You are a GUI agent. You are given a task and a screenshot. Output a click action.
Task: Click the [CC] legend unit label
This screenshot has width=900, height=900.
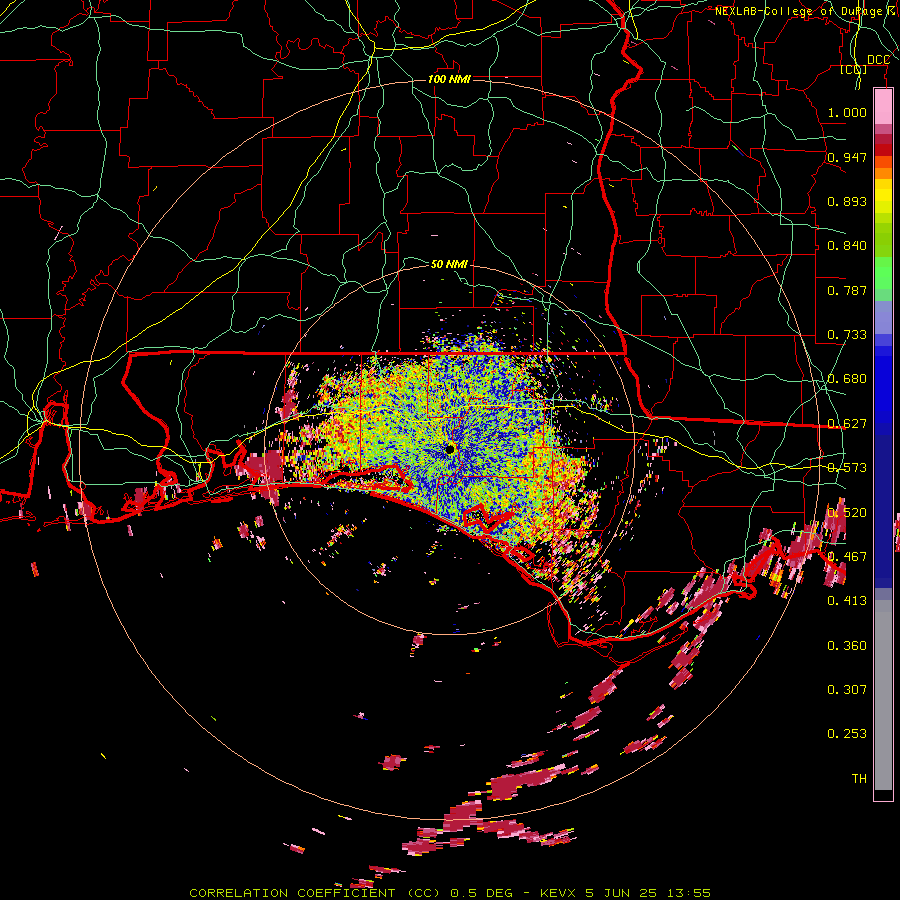click(854, 69)
